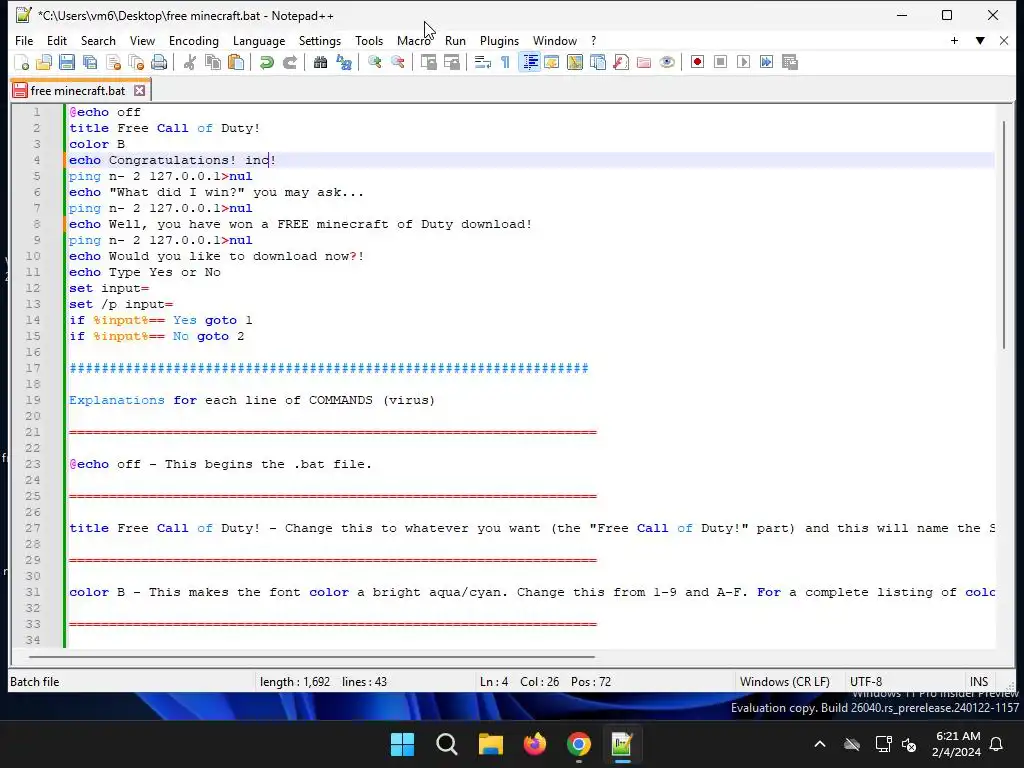The width and height of the screenshot is (1024, 768).
Task: Open Replace dialog toolbar icon
Action: click(x=344, y=62)
